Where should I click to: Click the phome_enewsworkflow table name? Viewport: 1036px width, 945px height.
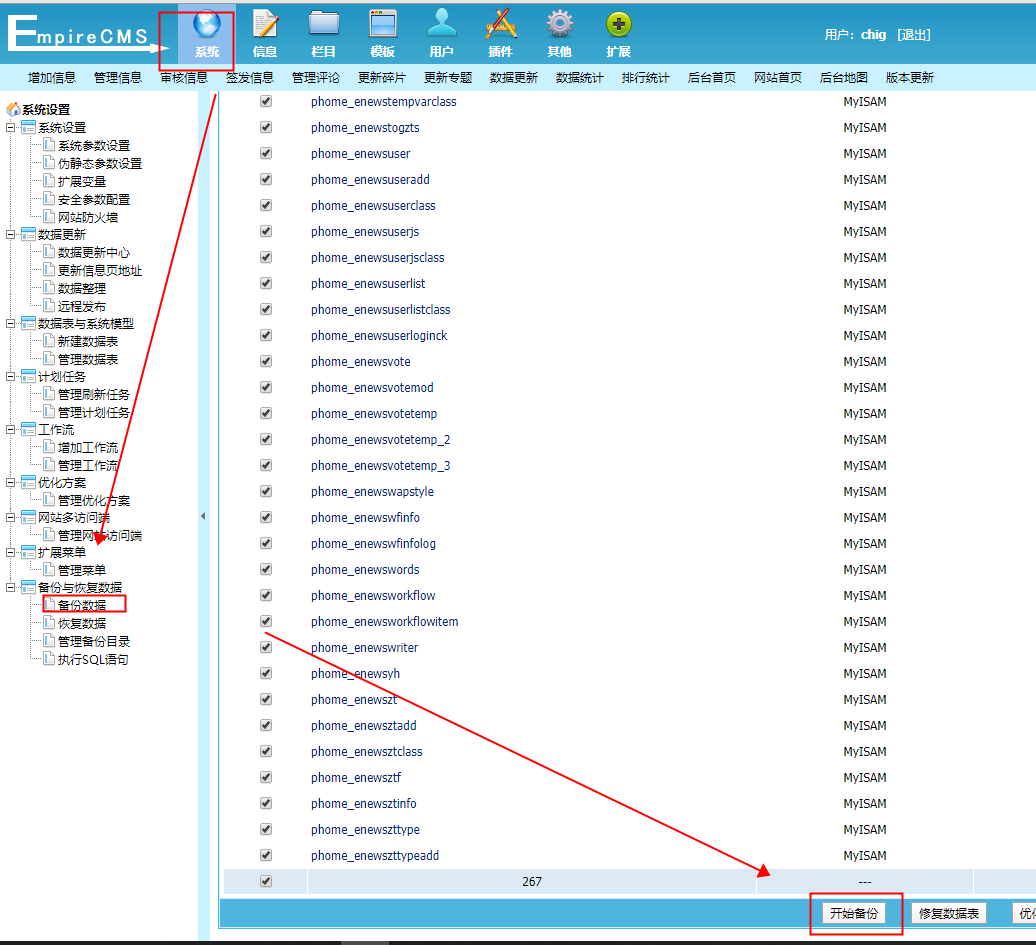click(x=373, y=595)
